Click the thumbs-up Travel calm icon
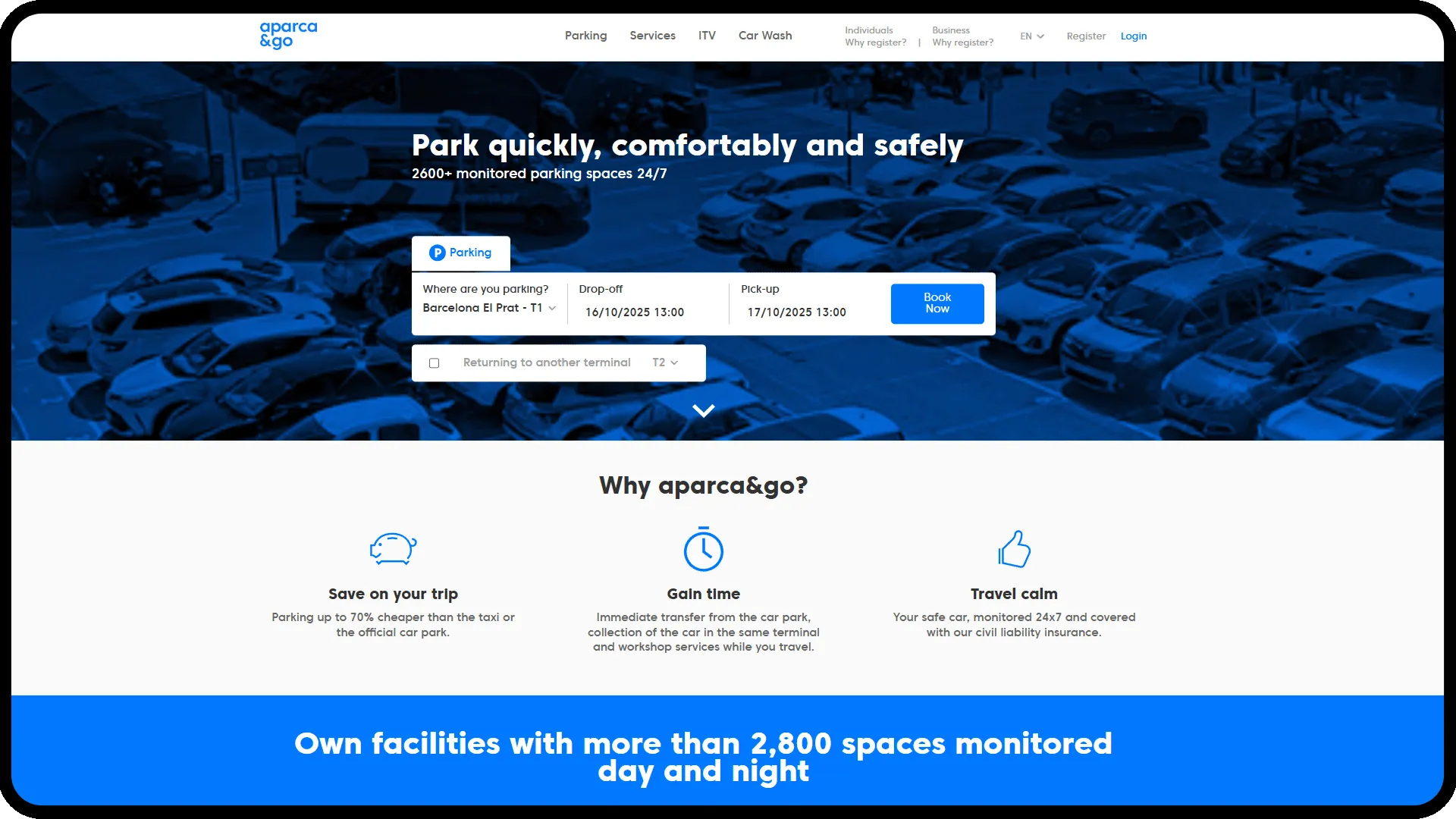Image resolution: width=1456 pixels, height=819 pixels. point(1014,549)
